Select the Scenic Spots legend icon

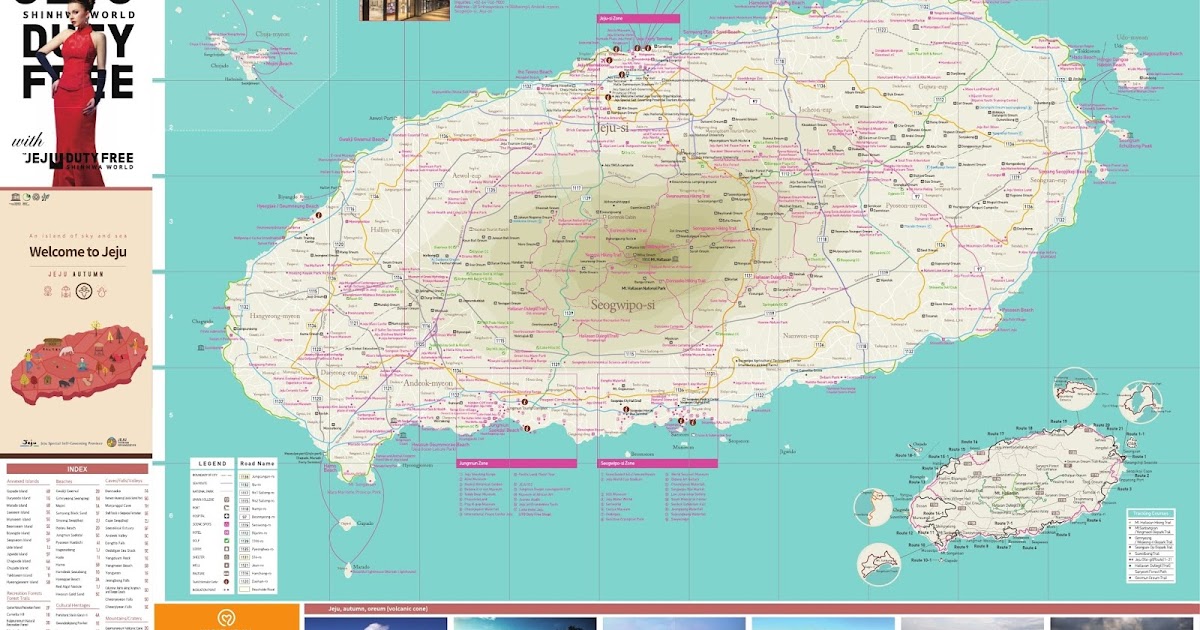(226, 524)
